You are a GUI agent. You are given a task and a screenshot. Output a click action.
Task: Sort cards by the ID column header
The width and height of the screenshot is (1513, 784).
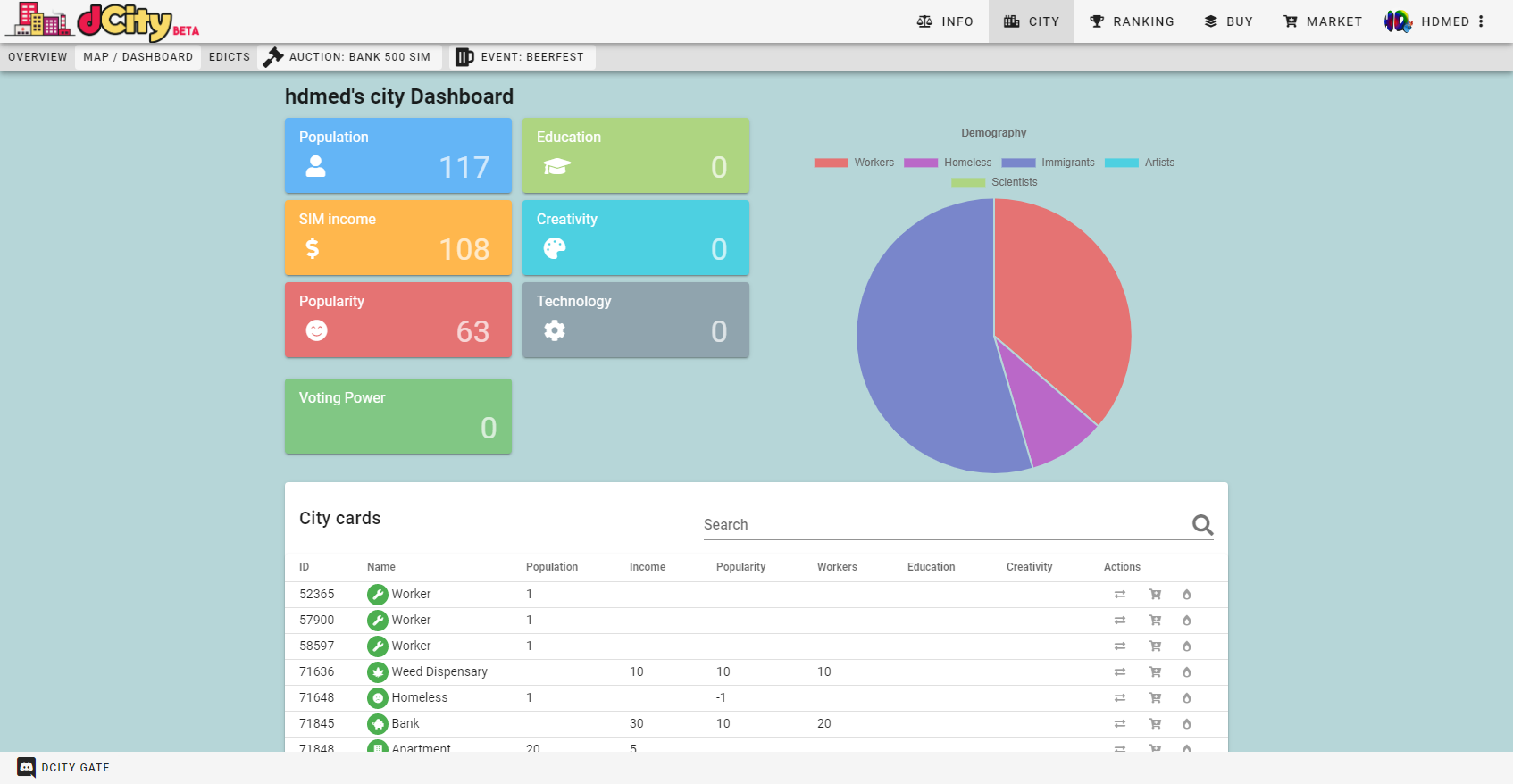[304, 567]
